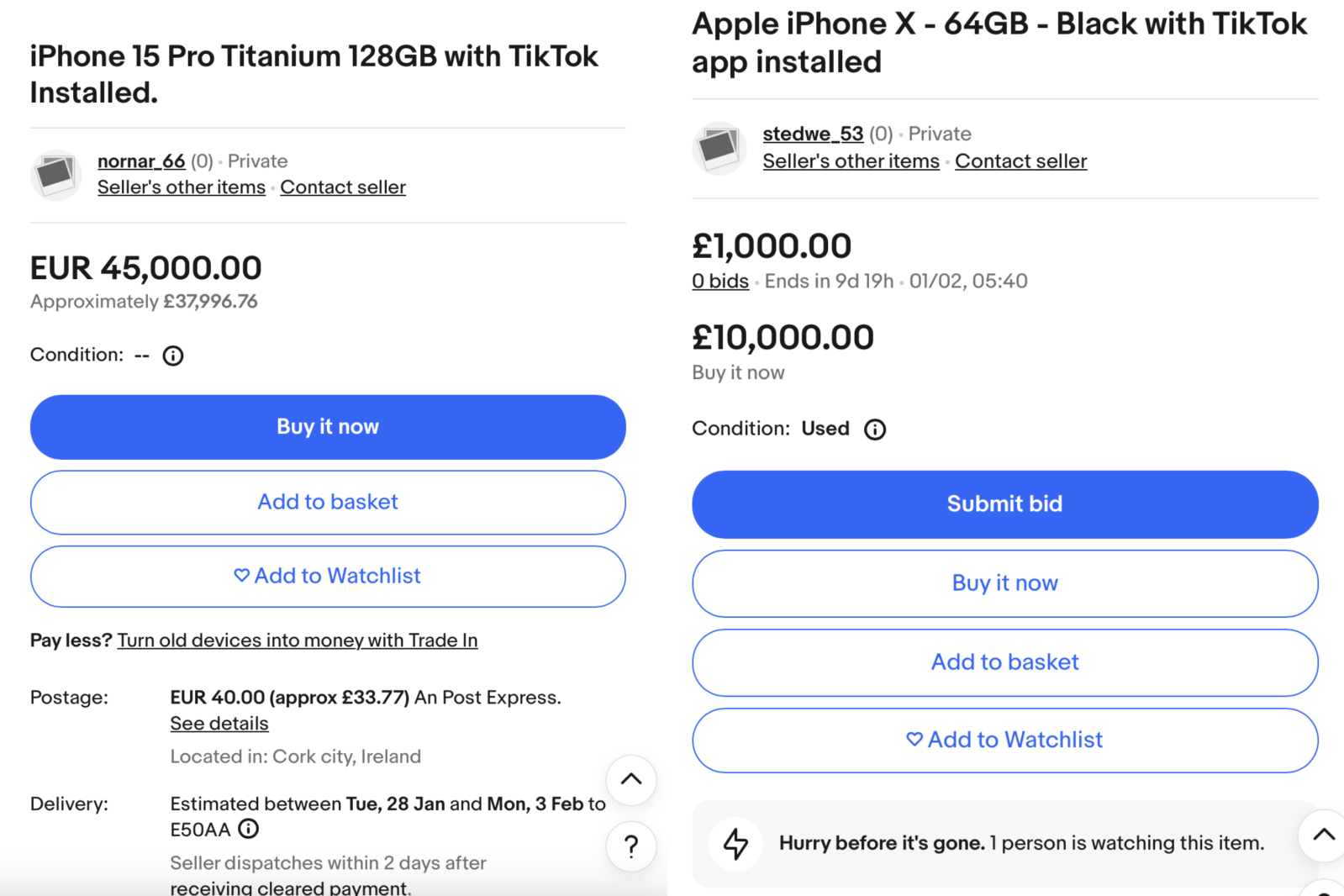Click the Used condition info icon
Image resolution: width=1344 pixels, height=896 pixels.
tap(875, 430)
